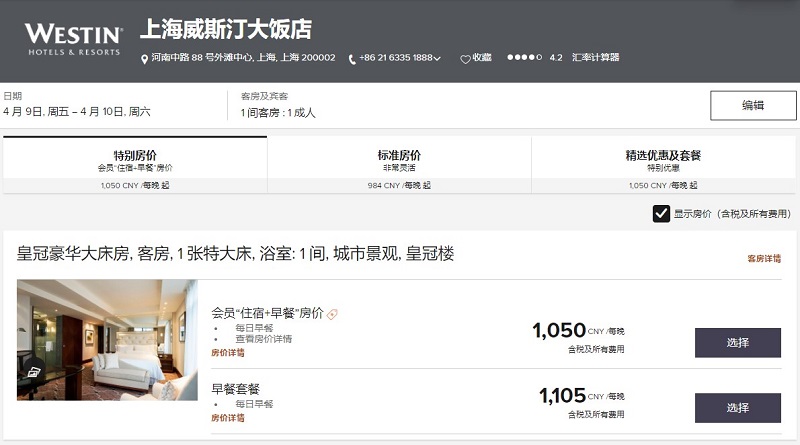Switch to the 精选优惠及套餐 tab
The width and height of the screenshot is (800, 445).
click(x=663, y=165)
